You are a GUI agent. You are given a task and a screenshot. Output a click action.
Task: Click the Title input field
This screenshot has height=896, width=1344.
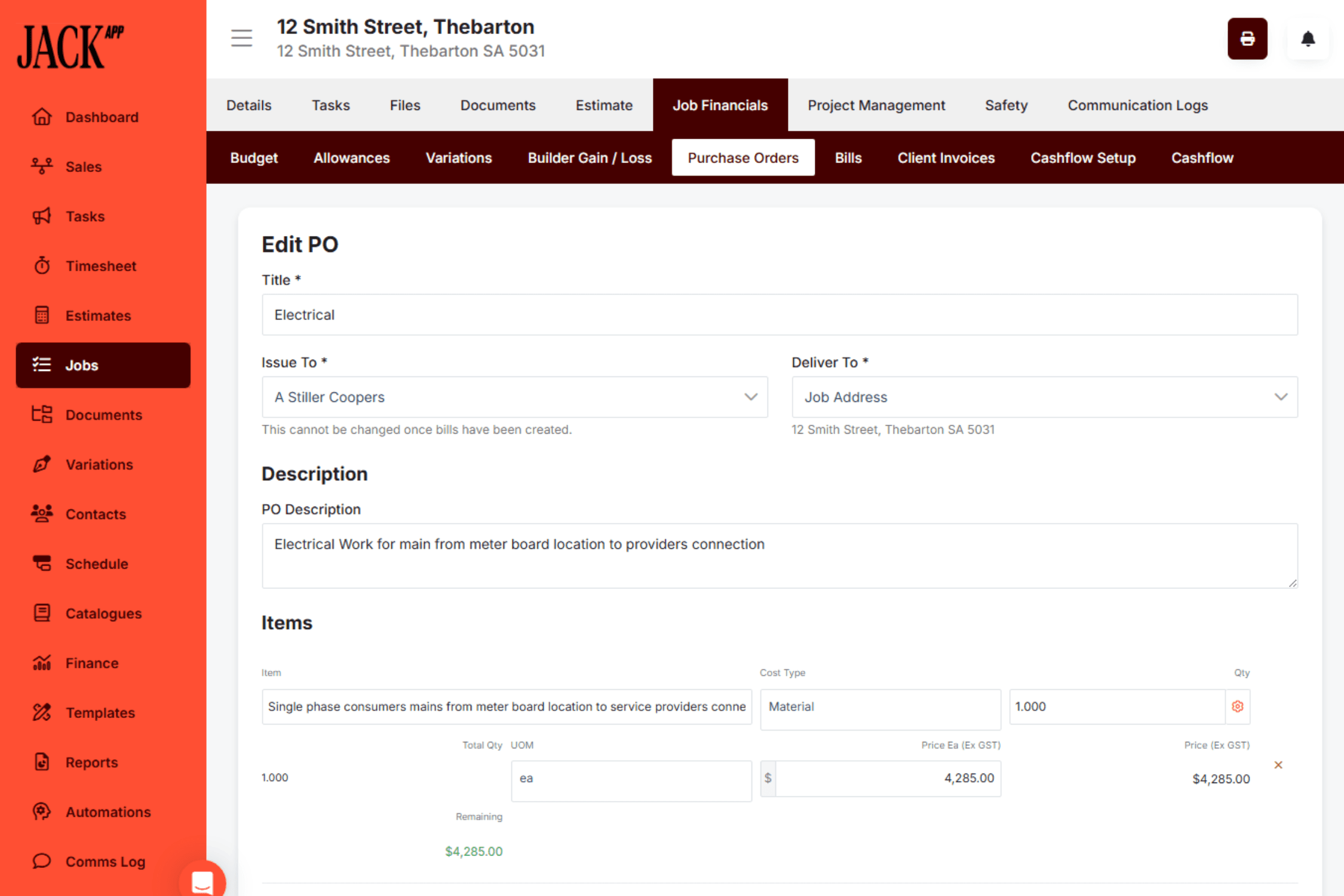(x=779, y=315)
